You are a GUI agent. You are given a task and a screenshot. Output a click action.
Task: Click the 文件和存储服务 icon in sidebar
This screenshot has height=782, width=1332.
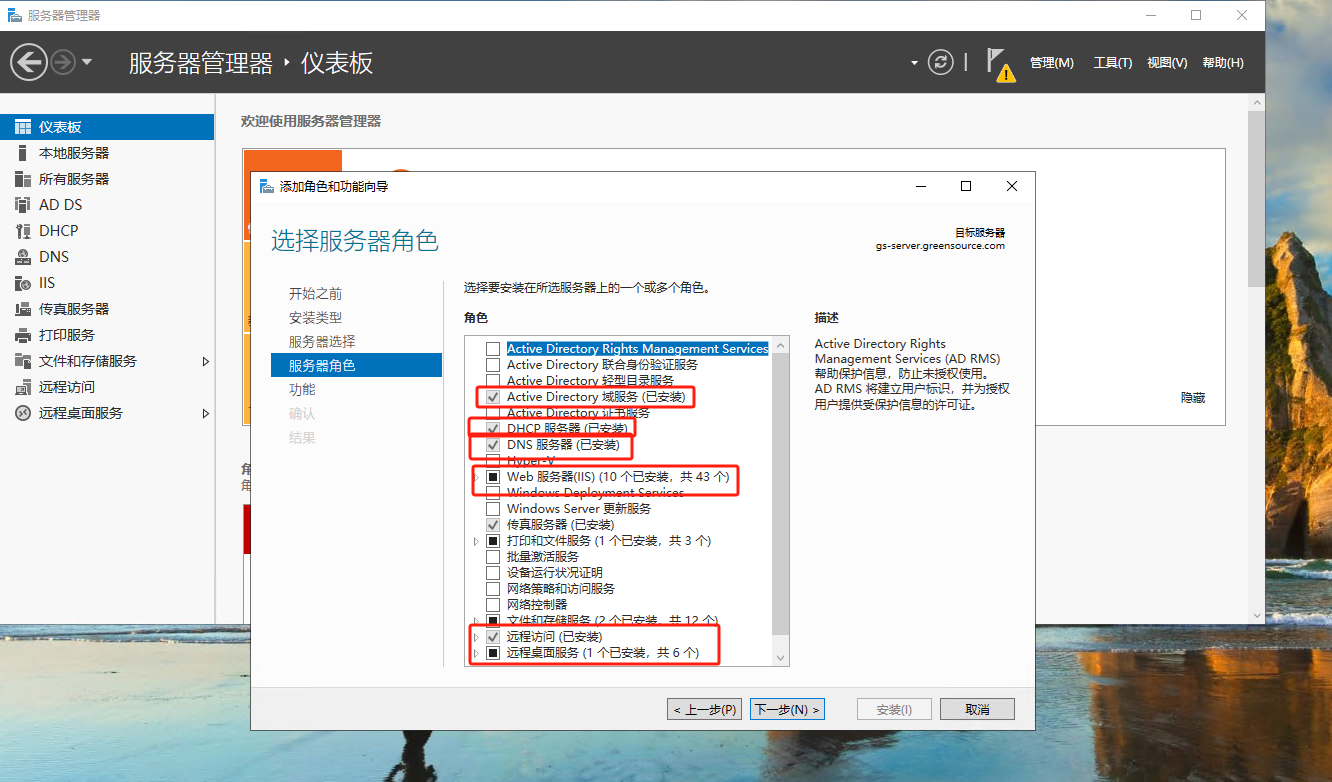pos(22,361)
